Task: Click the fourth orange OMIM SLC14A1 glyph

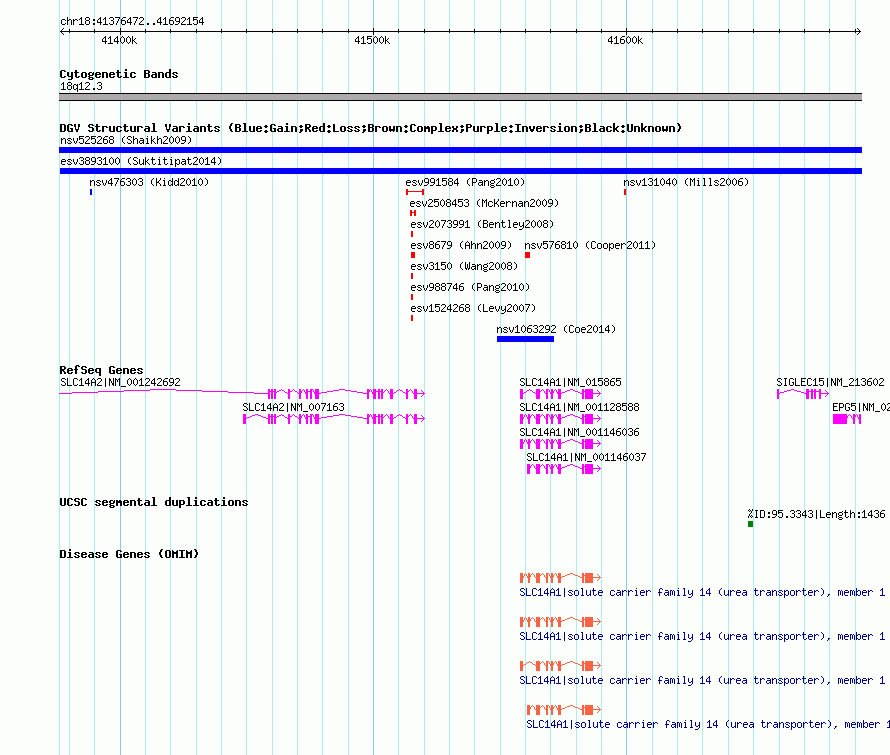Action: [564, 710]
